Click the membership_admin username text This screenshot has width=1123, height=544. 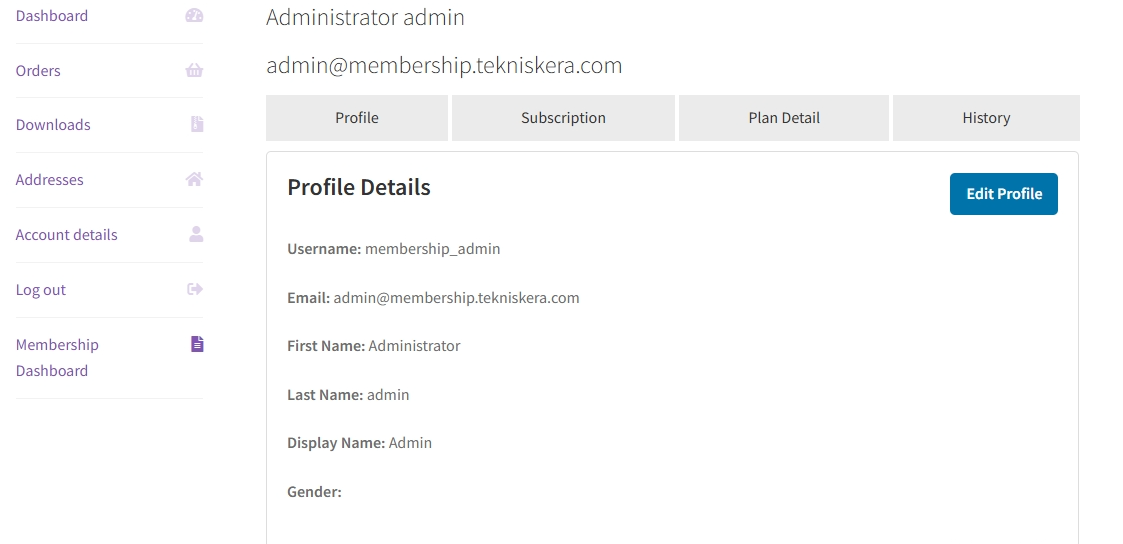432,249
